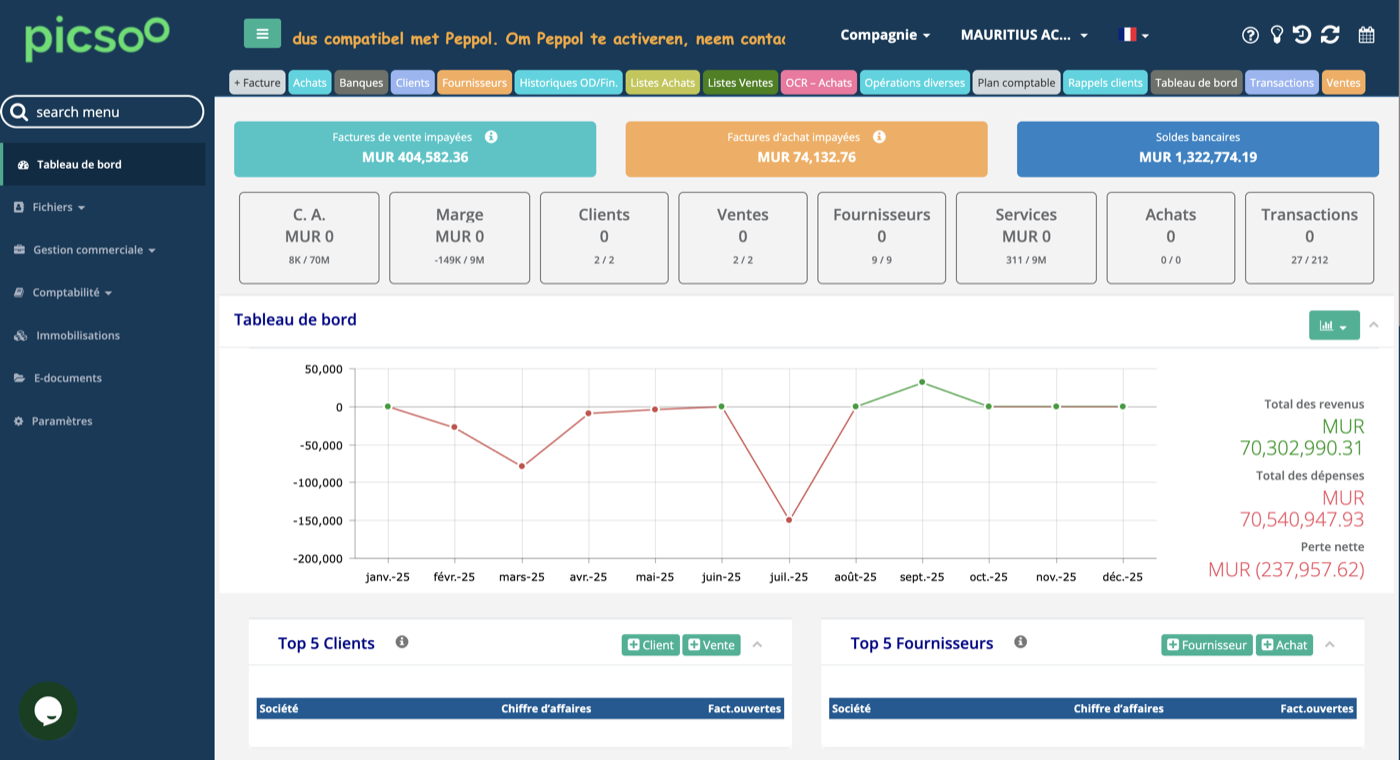This screenshot has width=1400, height=760.
Task: Focus the search menu field
Action: point(102,112)
